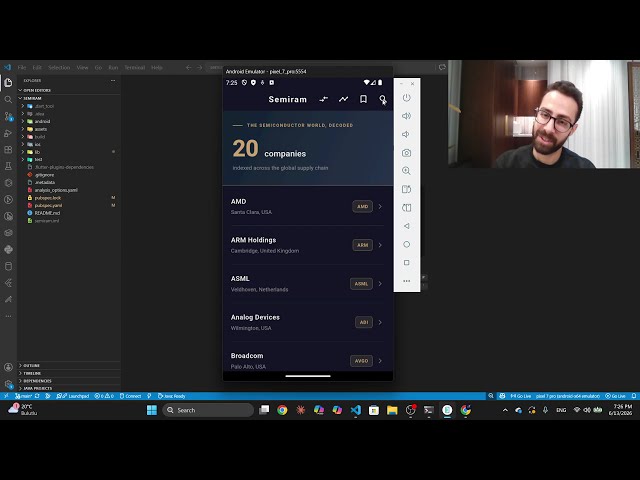Click the emulator Back triangle button

point(407,226)
